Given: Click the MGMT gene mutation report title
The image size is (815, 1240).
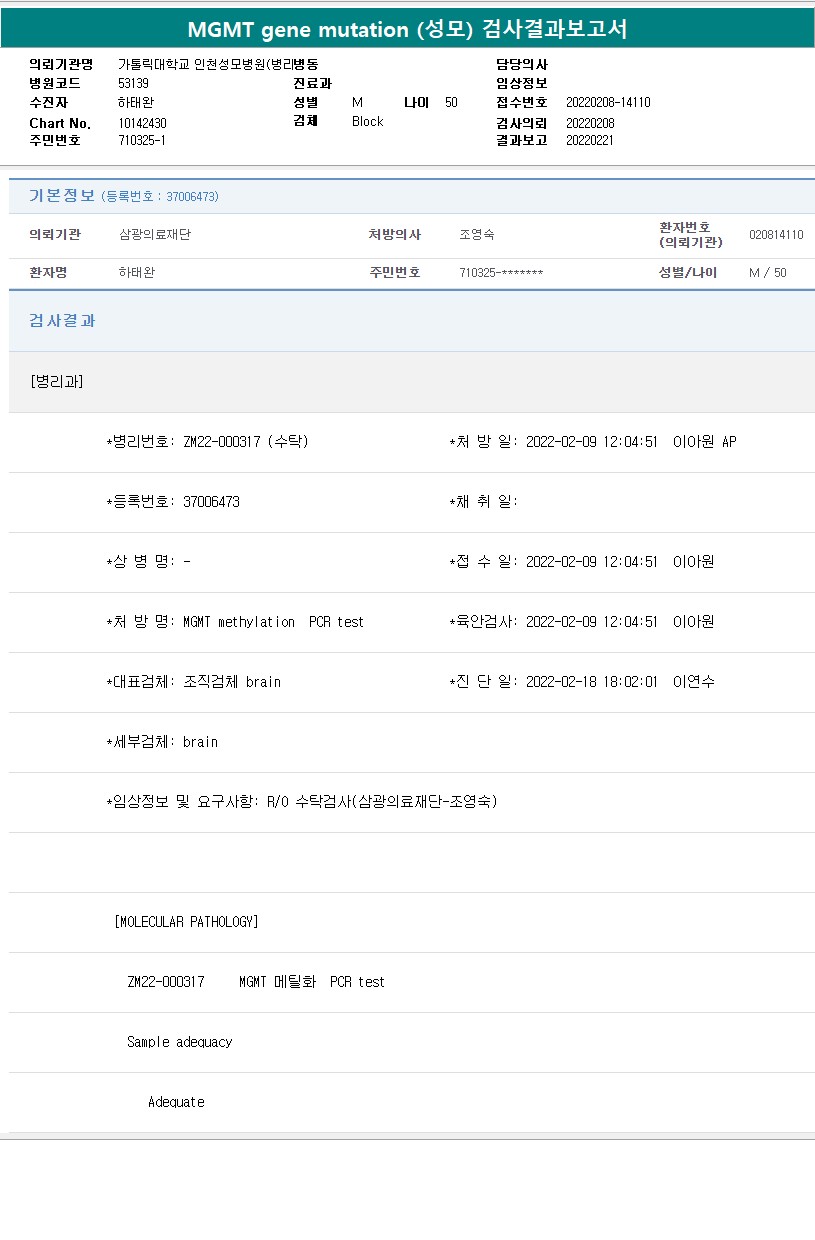Looking at the screenshot, I should click(407, 30).
